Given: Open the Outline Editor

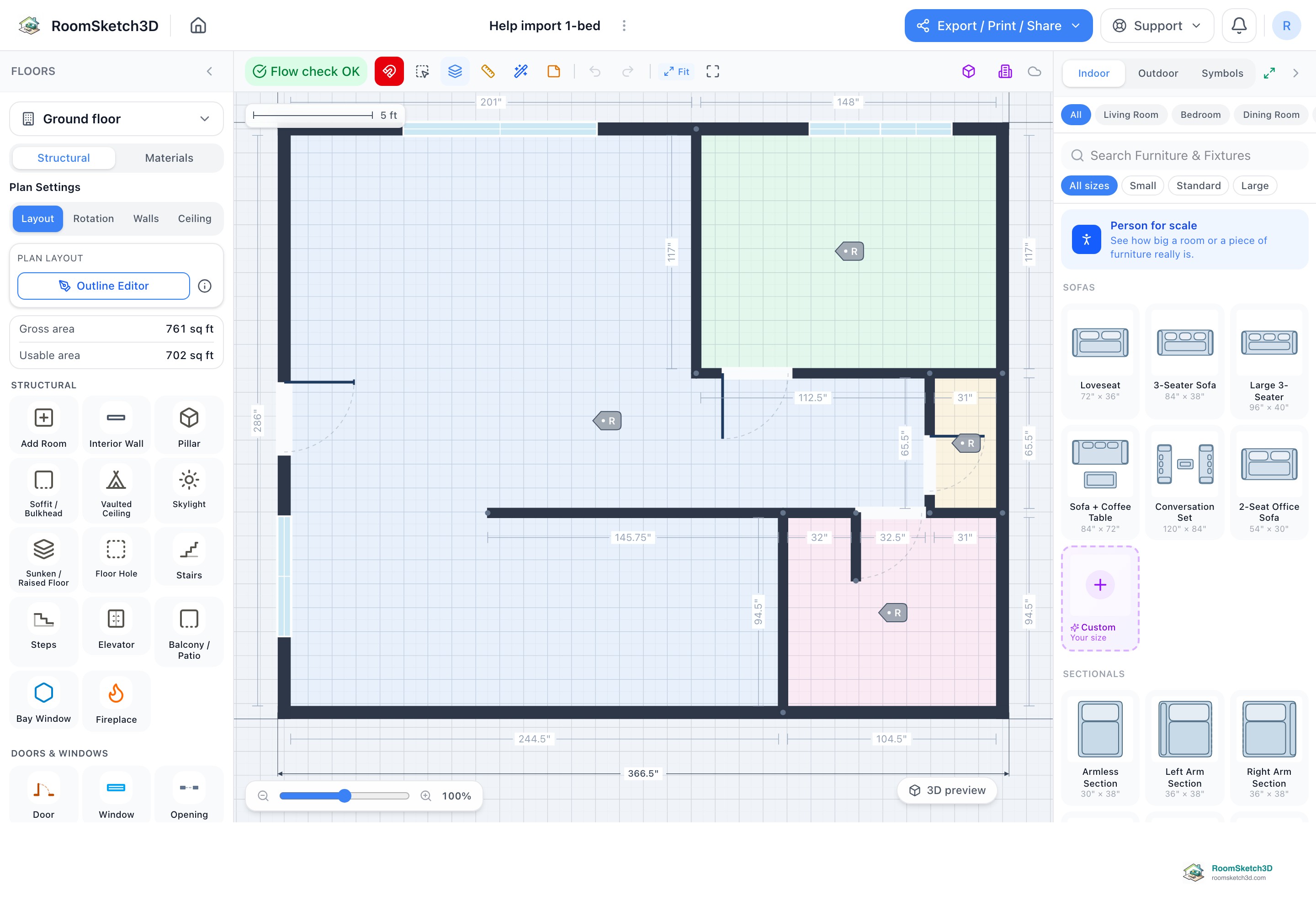Looking at the screenshot, I should 104,286.
